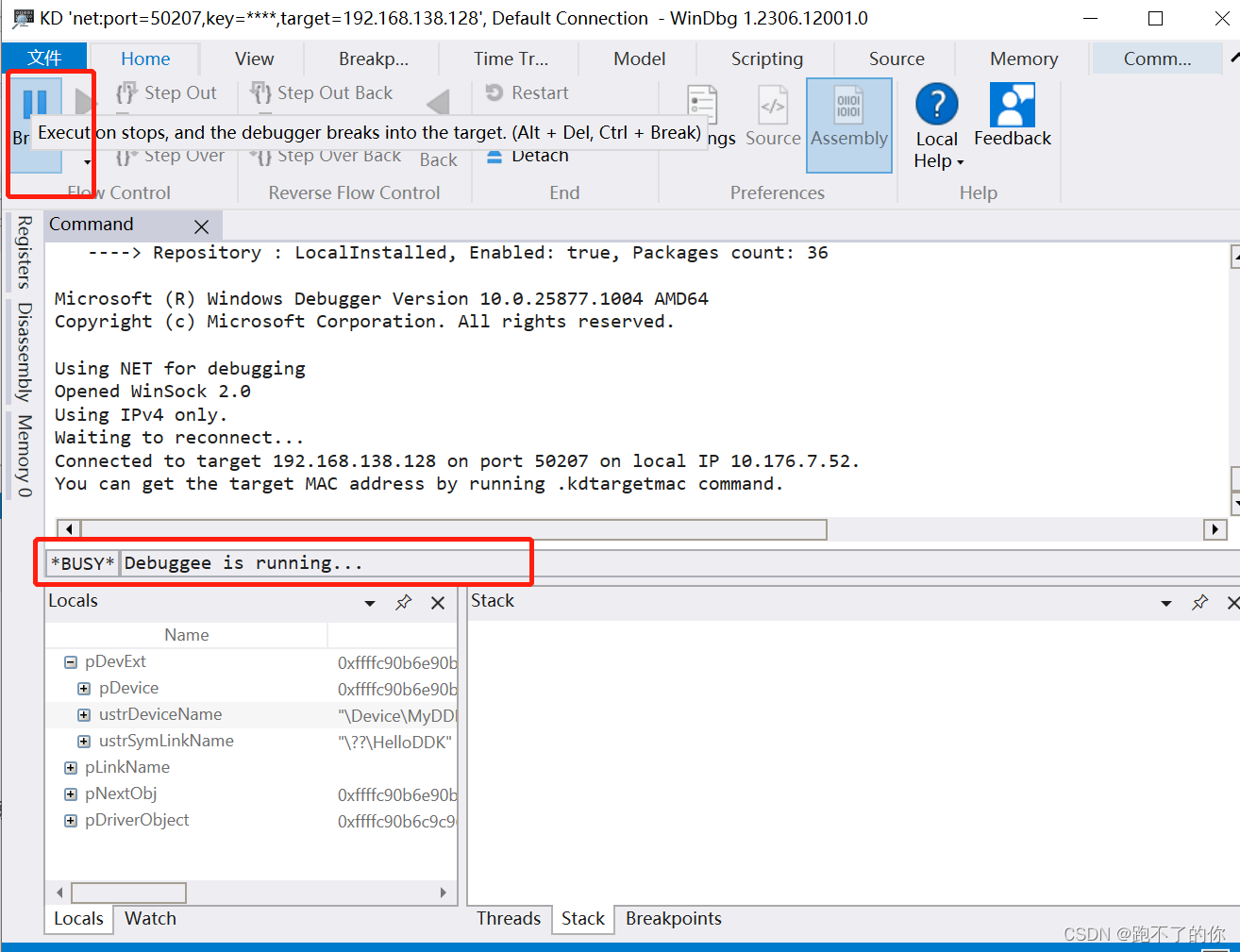This screenshot has width=1240, height=952.
Task: Expand the pLinkName tree node
Action: (x=71, y=768)
